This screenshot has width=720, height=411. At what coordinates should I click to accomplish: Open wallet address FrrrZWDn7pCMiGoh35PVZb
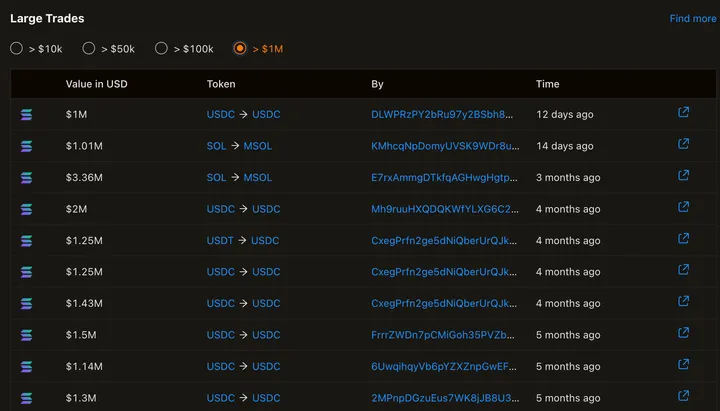click(x=445, y=335)
